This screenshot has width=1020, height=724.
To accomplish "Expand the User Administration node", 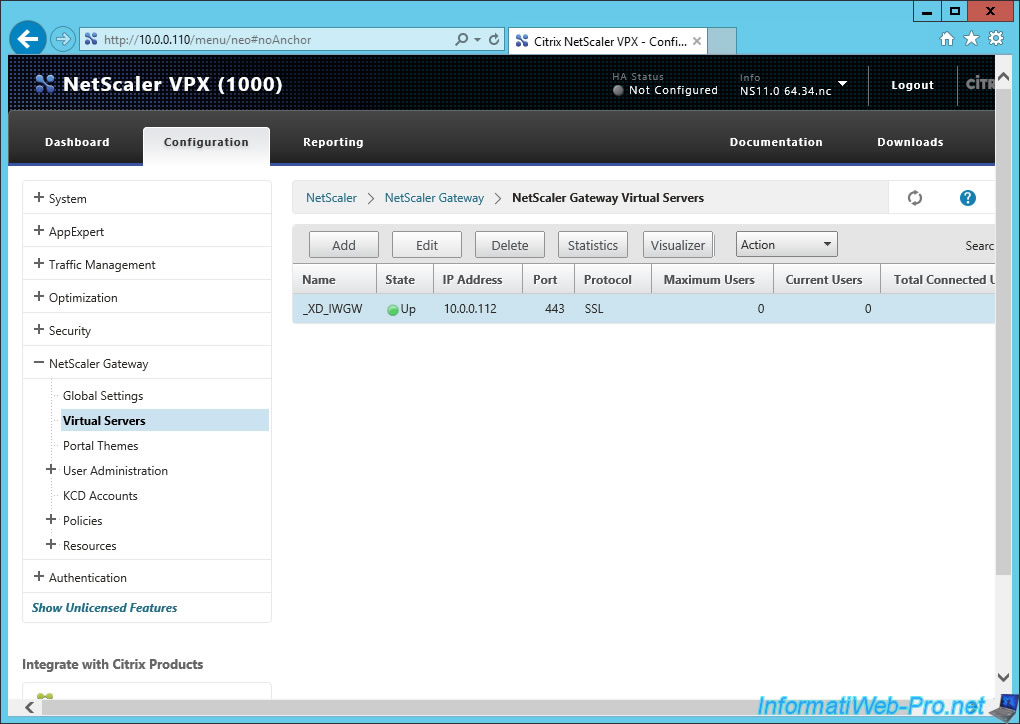I will 51,470.
